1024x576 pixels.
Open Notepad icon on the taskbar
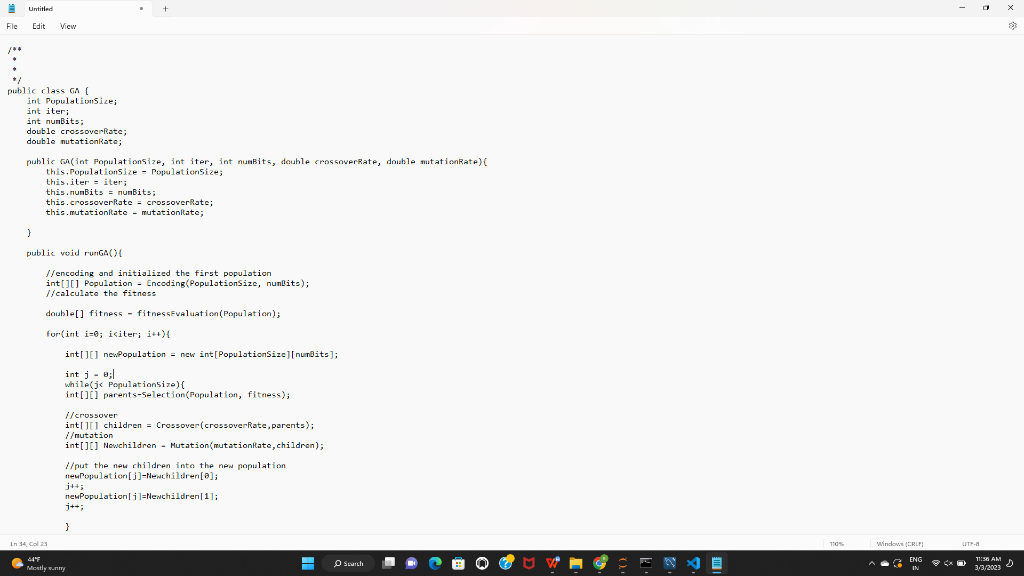[x=715, y=563]
